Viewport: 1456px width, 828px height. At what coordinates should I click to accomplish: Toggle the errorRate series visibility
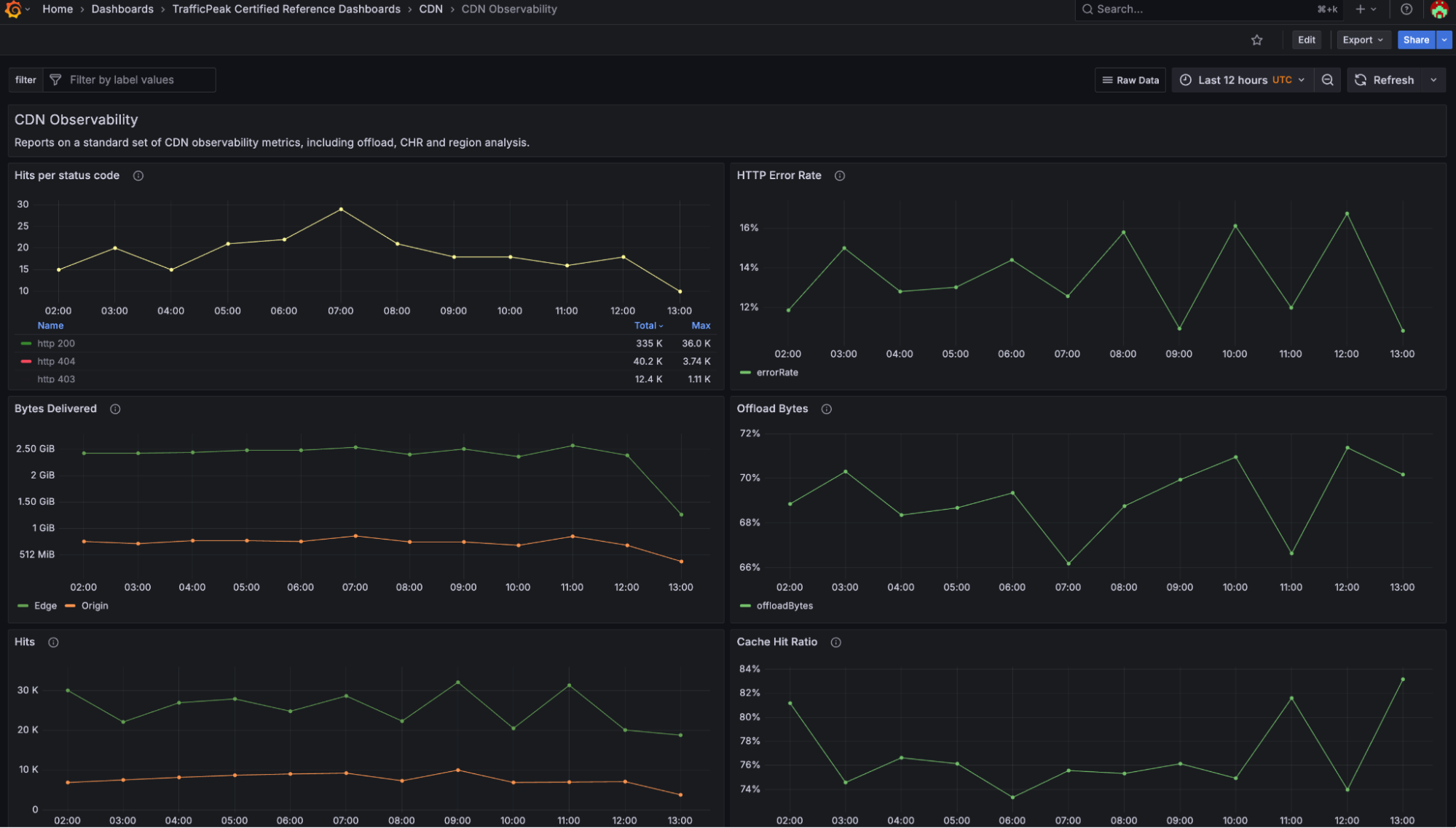(779, 372)
